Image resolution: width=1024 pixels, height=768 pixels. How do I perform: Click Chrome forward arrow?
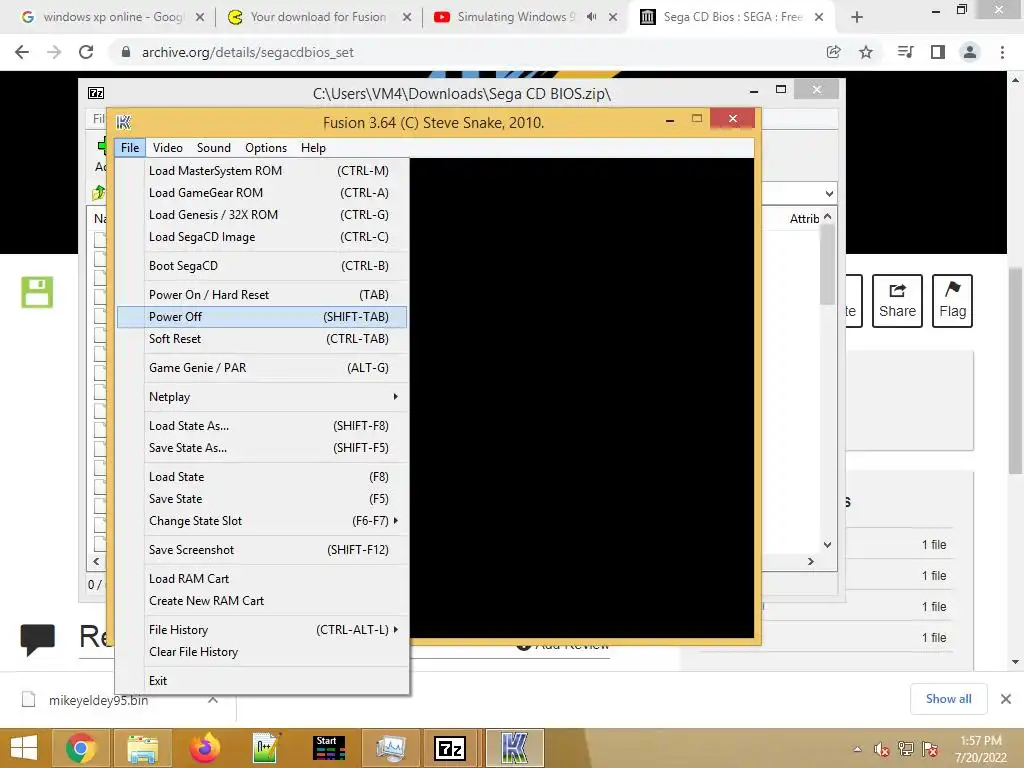(54, 52)
